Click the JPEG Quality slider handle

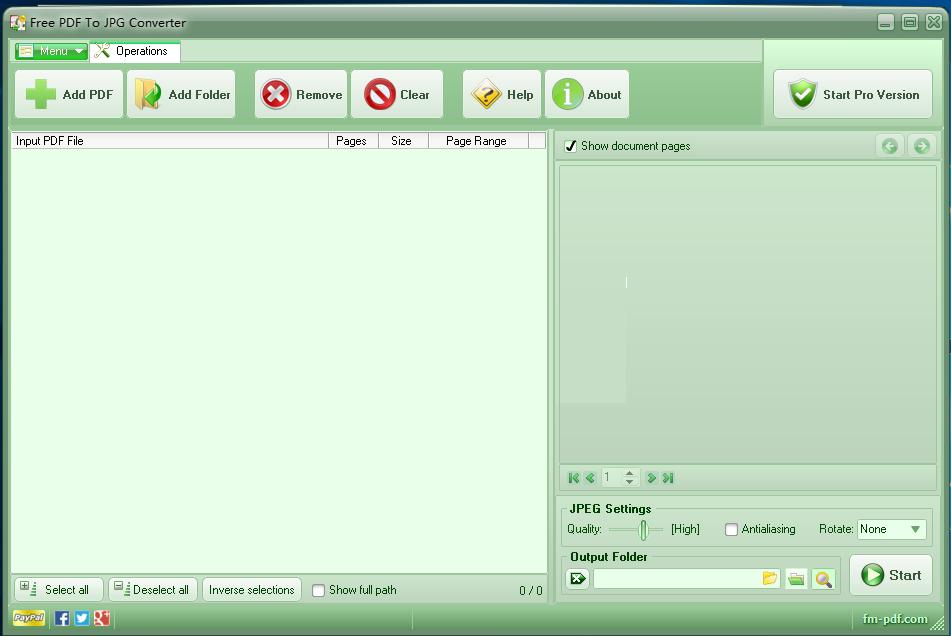click(643, 529)
